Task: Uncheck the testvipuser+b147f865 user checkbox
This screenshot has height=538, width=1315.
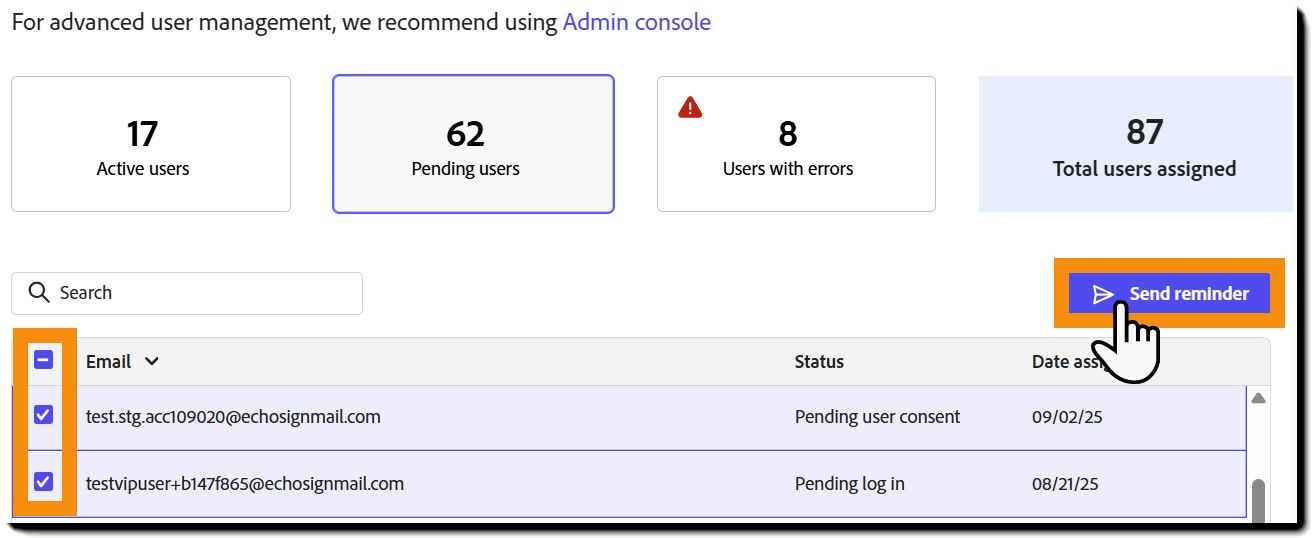Action: coord(43,482)
